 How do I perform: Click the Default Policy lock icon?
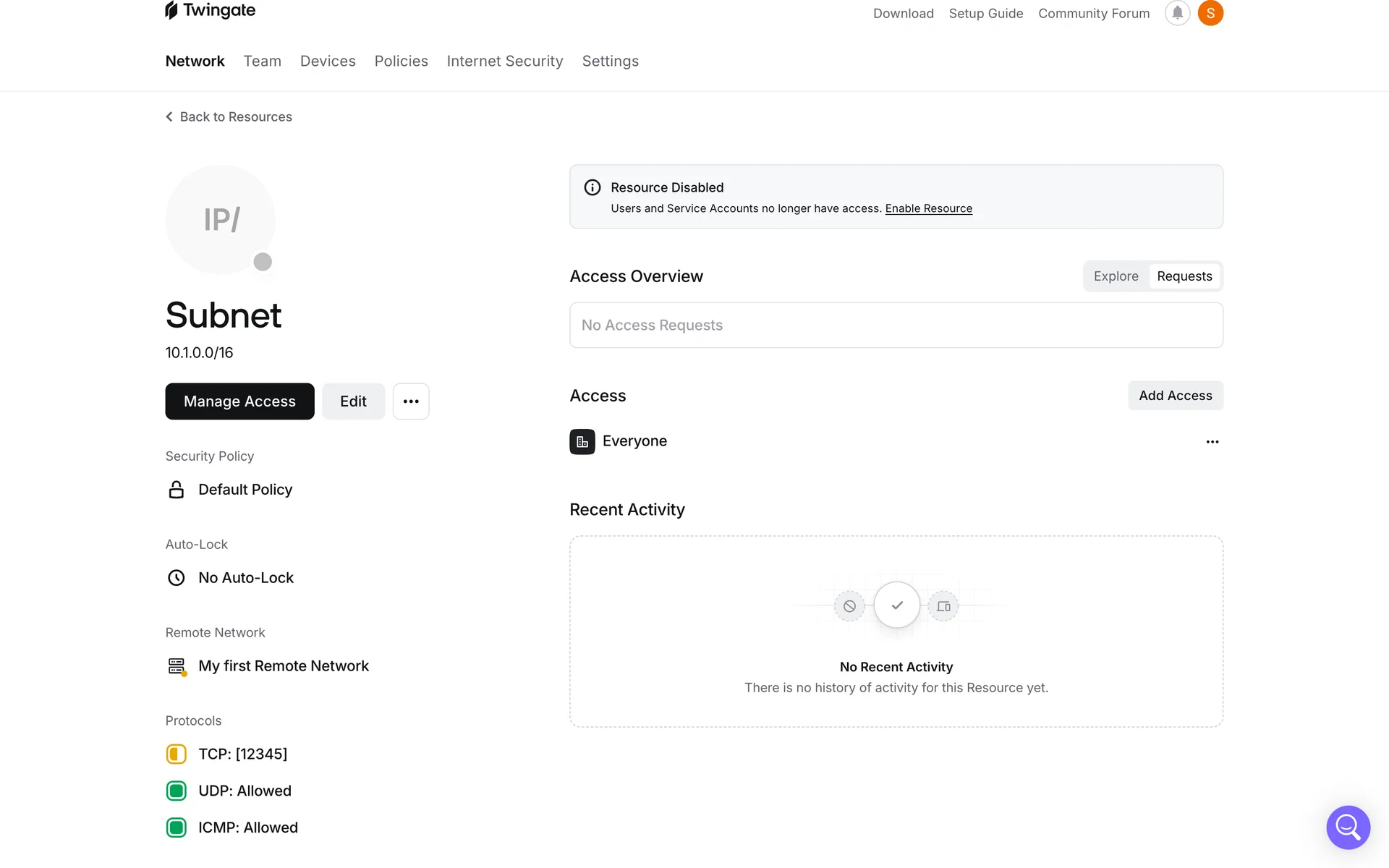pos(176,490)
